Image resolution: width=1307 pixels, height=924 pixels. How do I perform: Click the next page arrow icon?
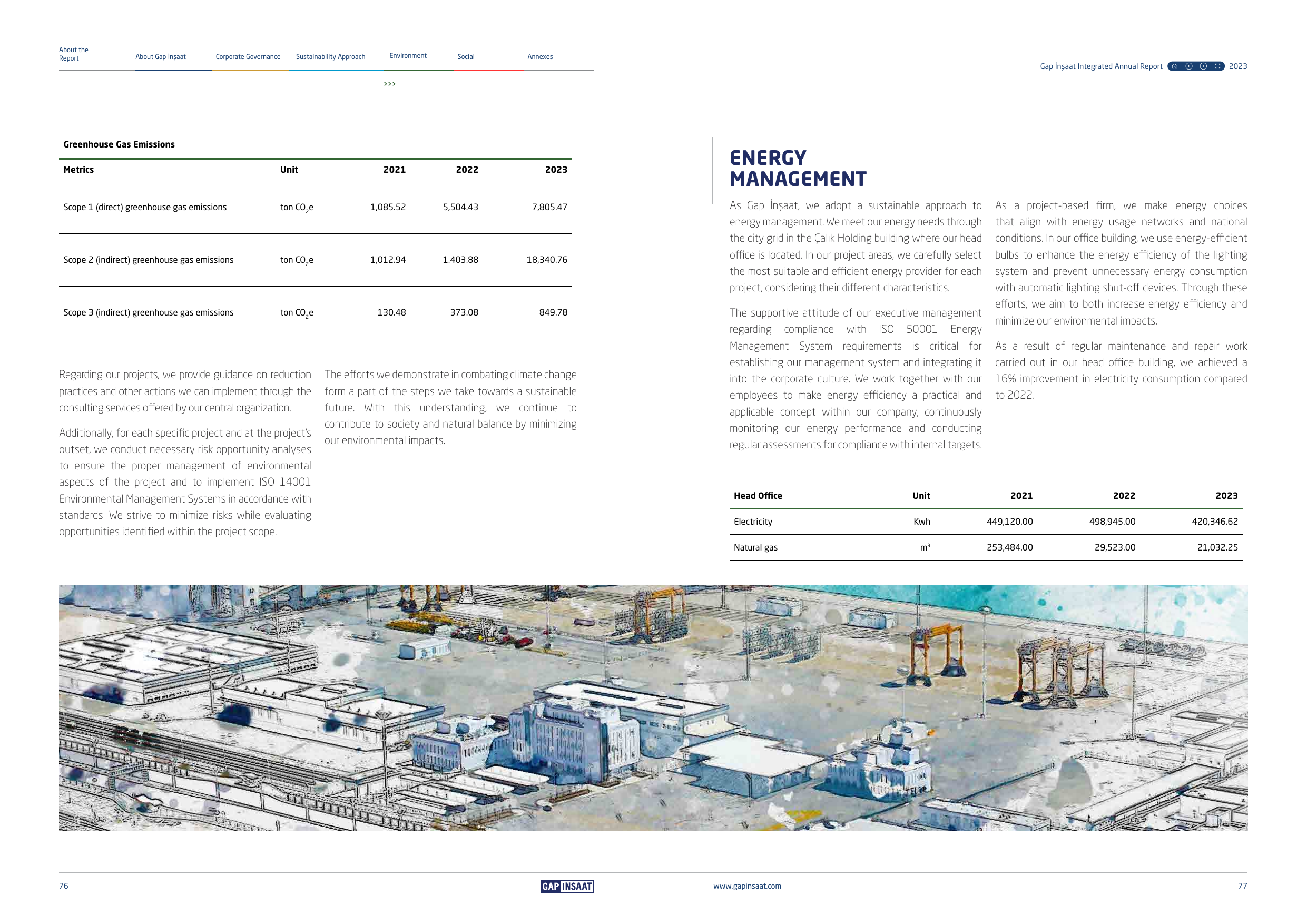[1203, 66]
